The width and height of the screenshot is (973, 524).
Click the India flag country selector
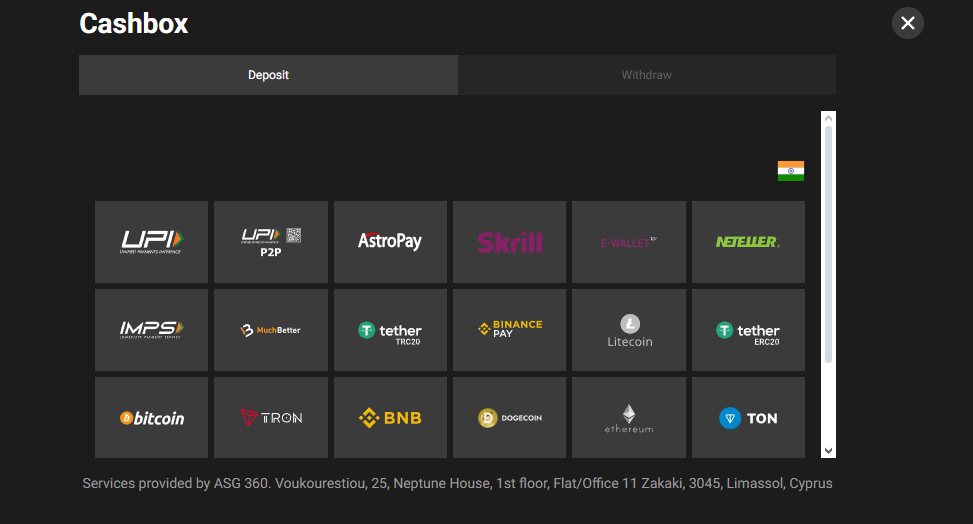790,171
